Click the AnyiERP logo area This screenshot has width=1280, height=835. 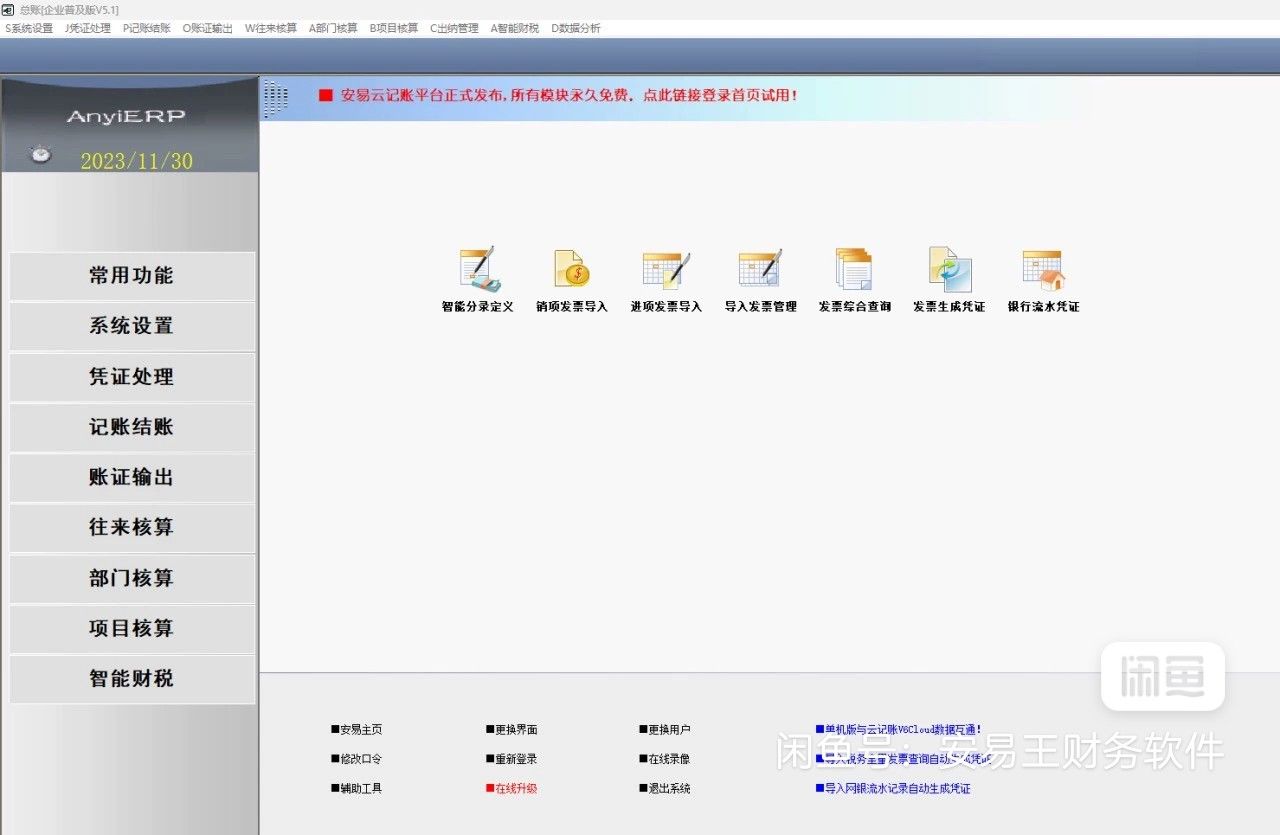click(x=130, y=115)
